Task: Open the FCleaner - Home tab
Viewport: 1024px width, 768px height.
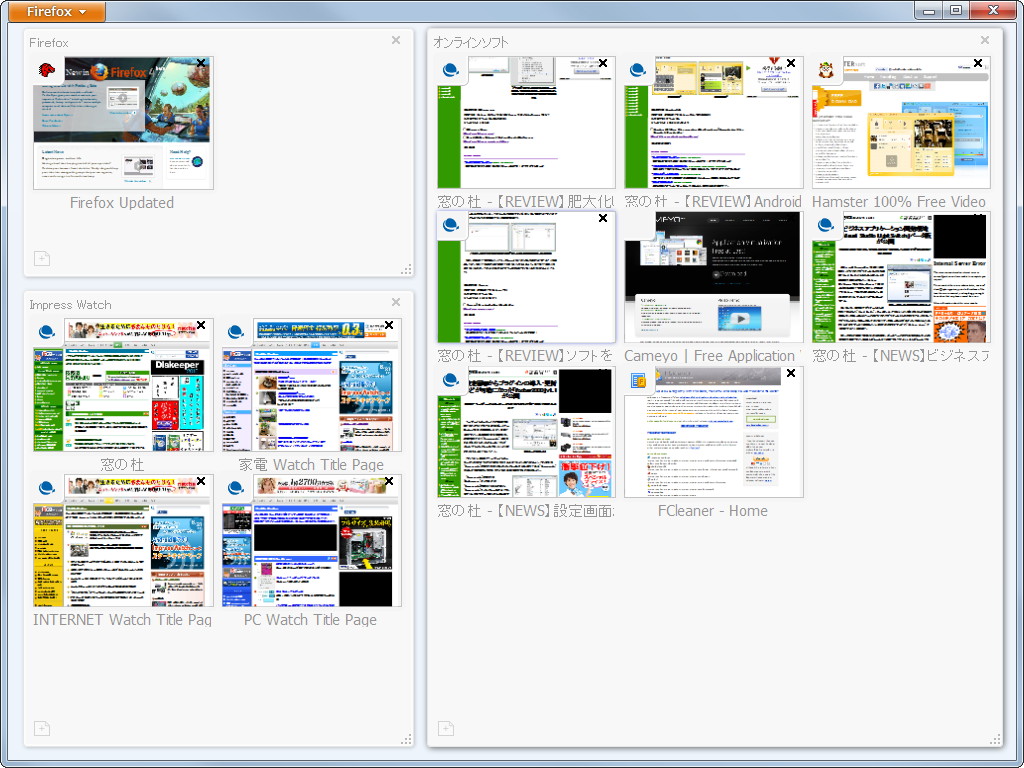Action: (712, 430)
